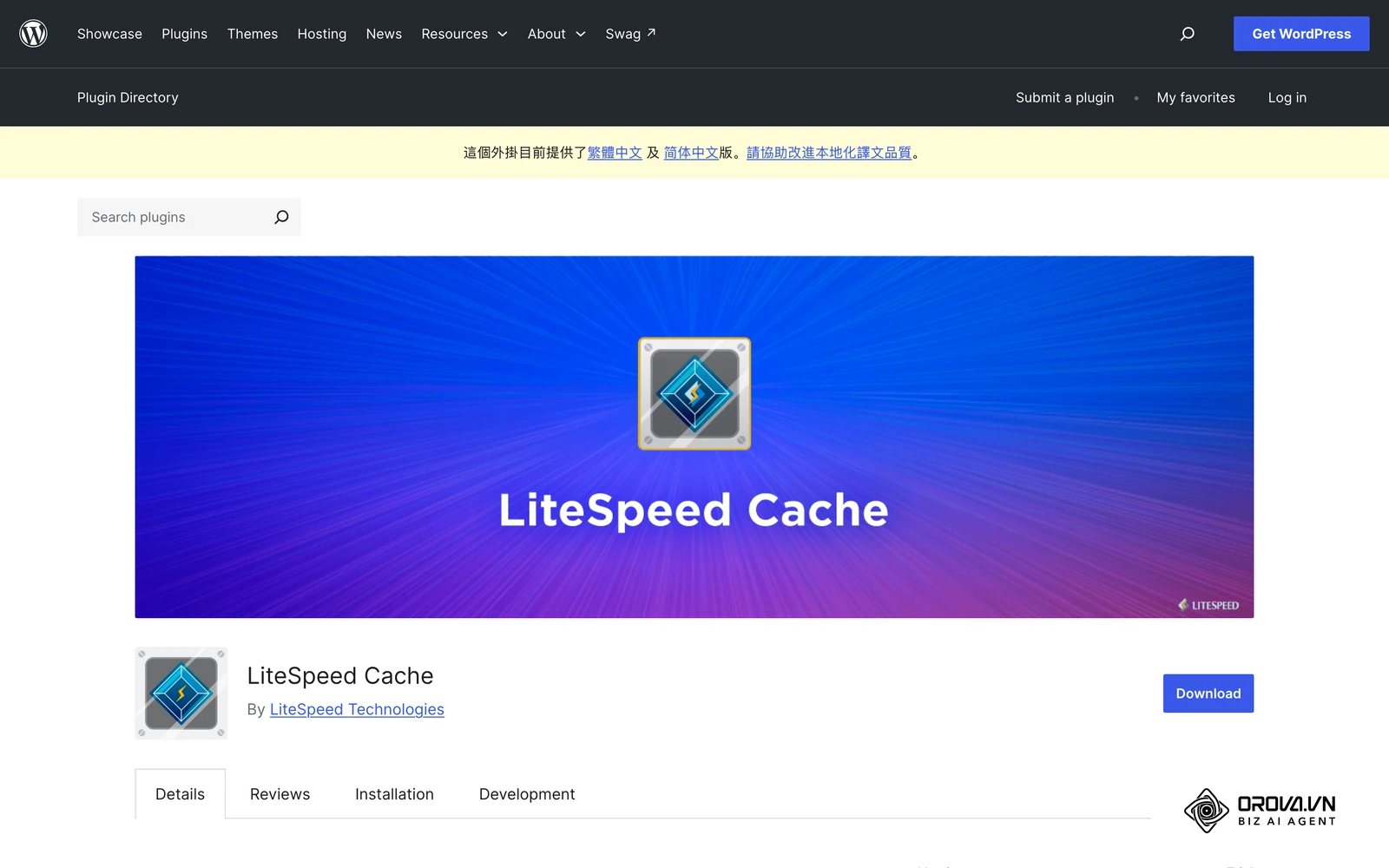Switch to the Development tab
Image resolution: width=1389 pixels, height=868 pixels.
527,794
